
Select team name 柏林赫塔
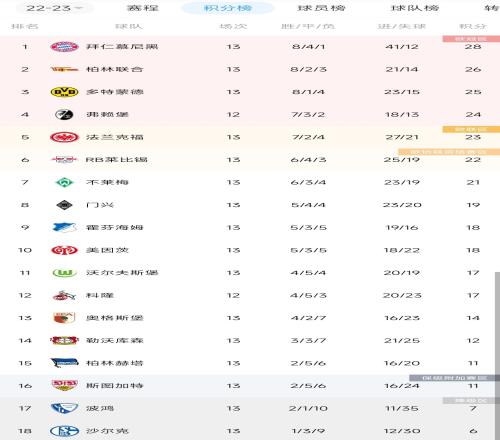(115, 363)
